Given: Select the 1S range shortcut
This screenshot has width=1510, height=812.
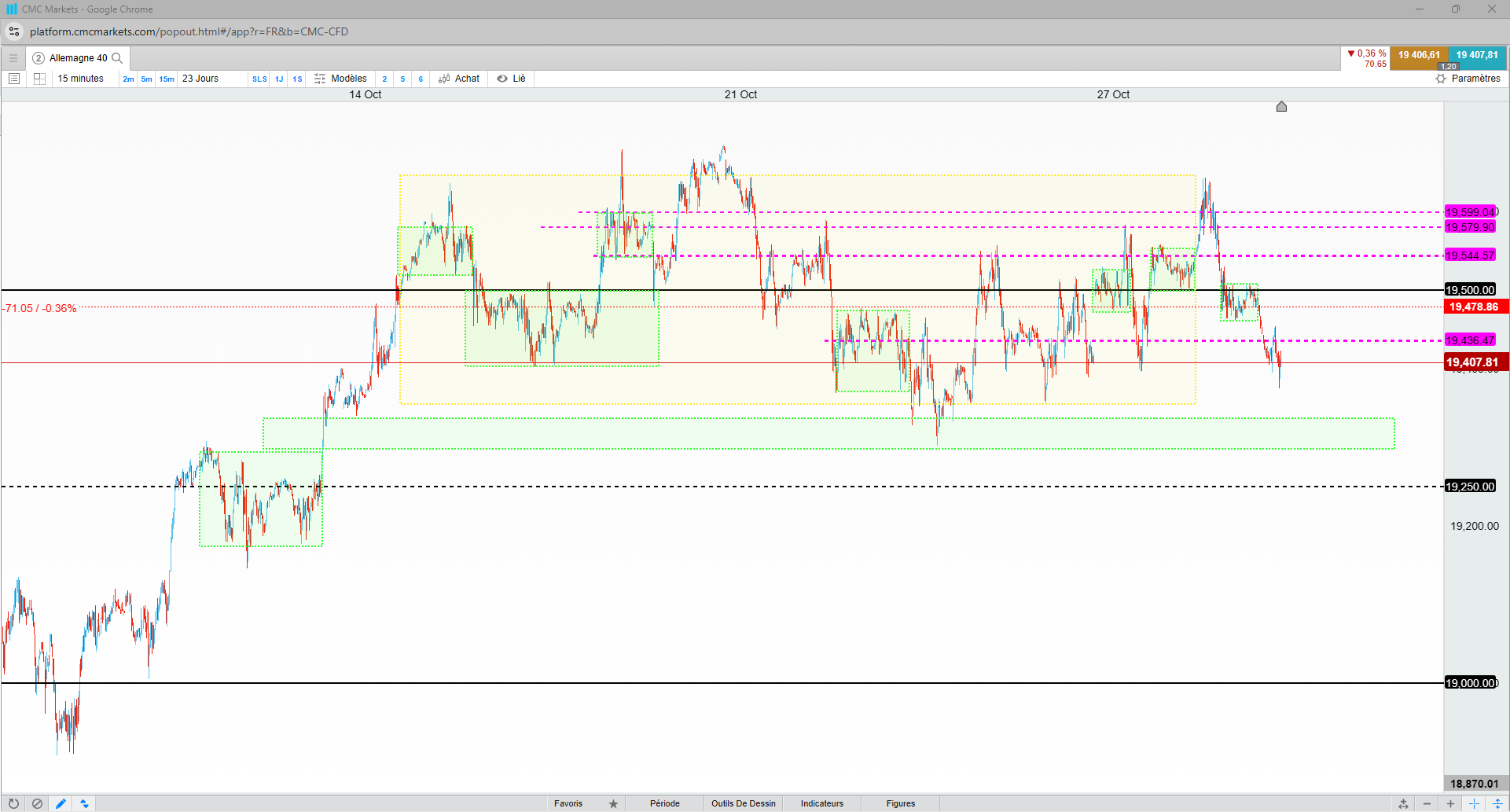Looking at the screenshot, I should point(297,79).
